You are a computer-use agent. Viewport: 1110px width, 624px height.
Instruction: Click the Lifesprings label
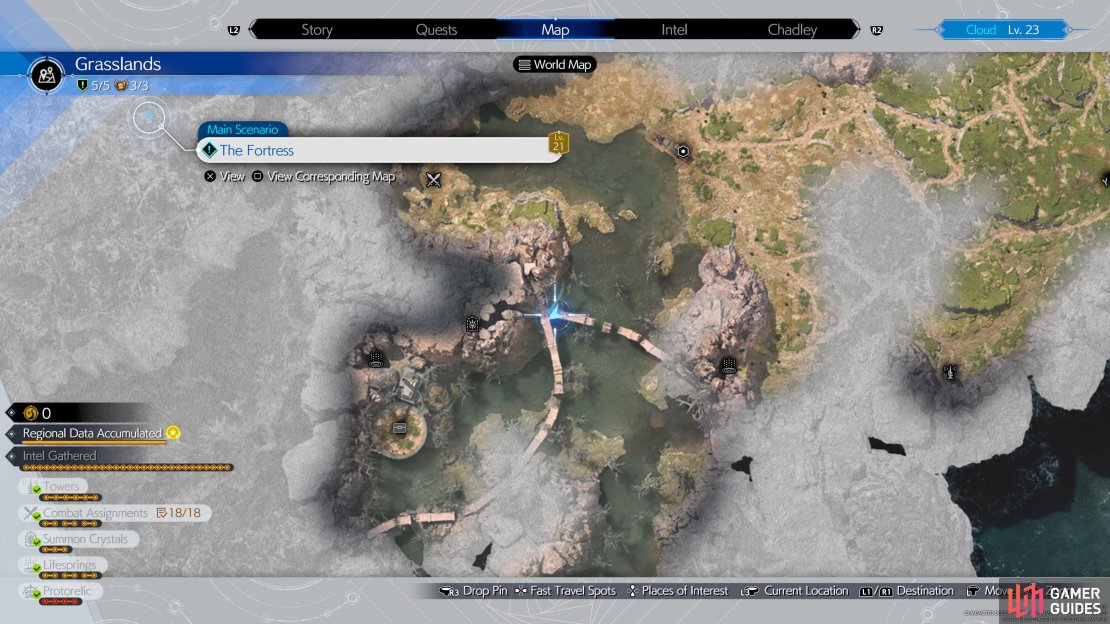coord(69,565)
